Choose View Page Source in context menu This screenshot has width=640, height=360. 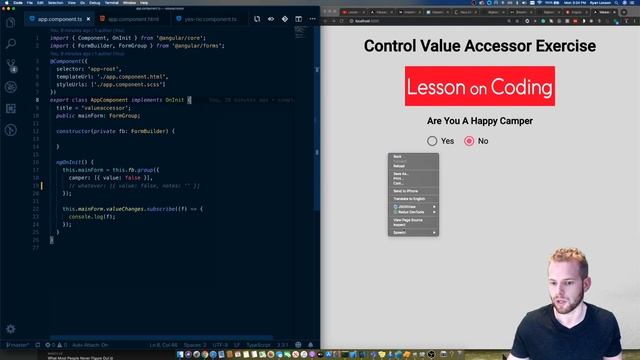[413, 220]
